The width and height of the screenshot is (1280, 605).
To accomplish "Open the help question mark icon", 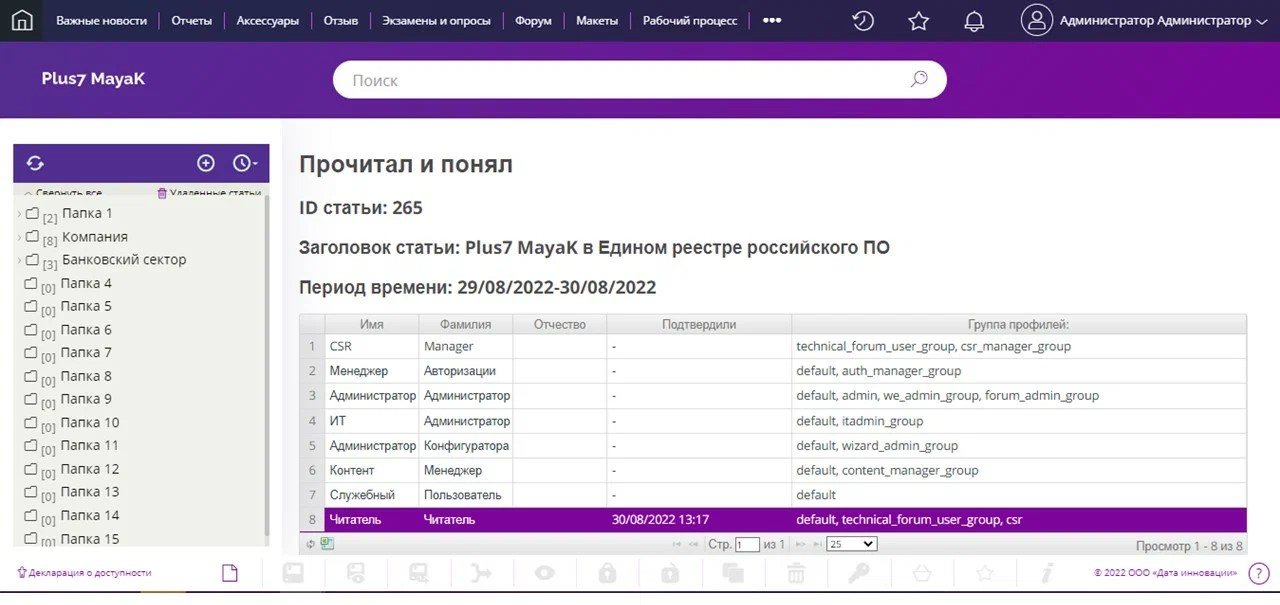I will (1258, 573).
